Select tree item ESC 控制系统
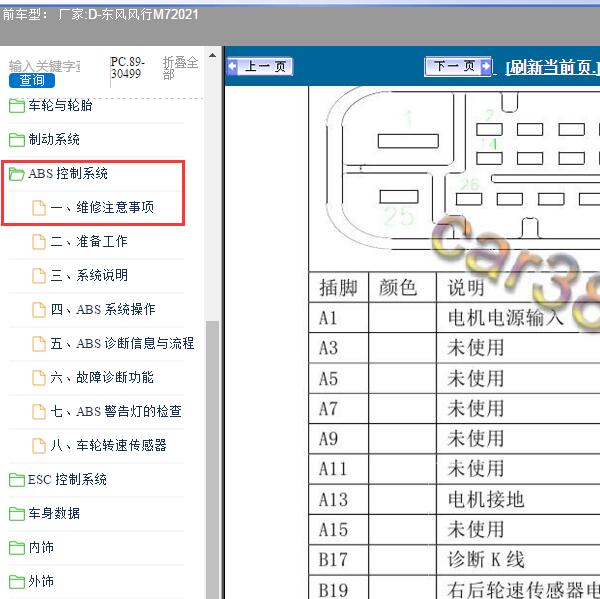 [x=67, y=480]
